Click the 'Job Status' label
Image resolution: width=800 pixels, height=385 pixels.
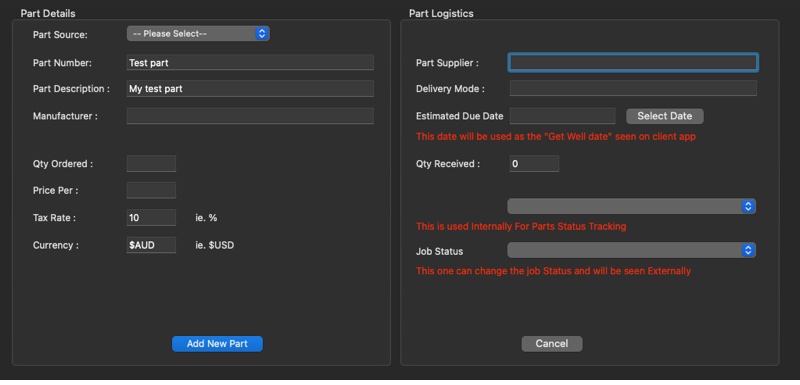(440, 251)
